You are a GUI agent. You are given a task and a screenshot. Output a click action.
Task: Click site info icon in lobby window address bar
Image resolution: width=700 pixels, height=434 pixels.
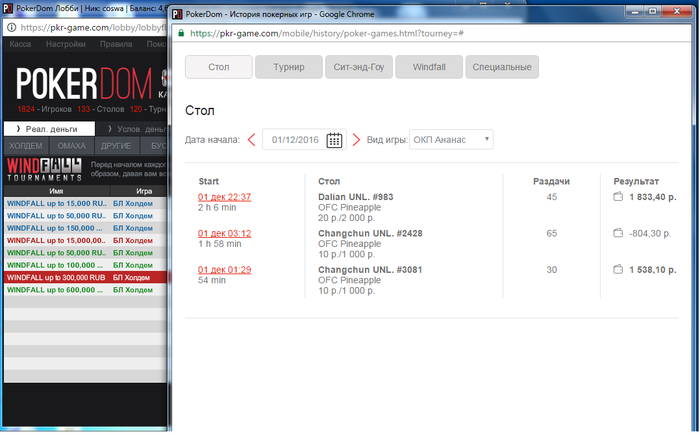[11, 28]
